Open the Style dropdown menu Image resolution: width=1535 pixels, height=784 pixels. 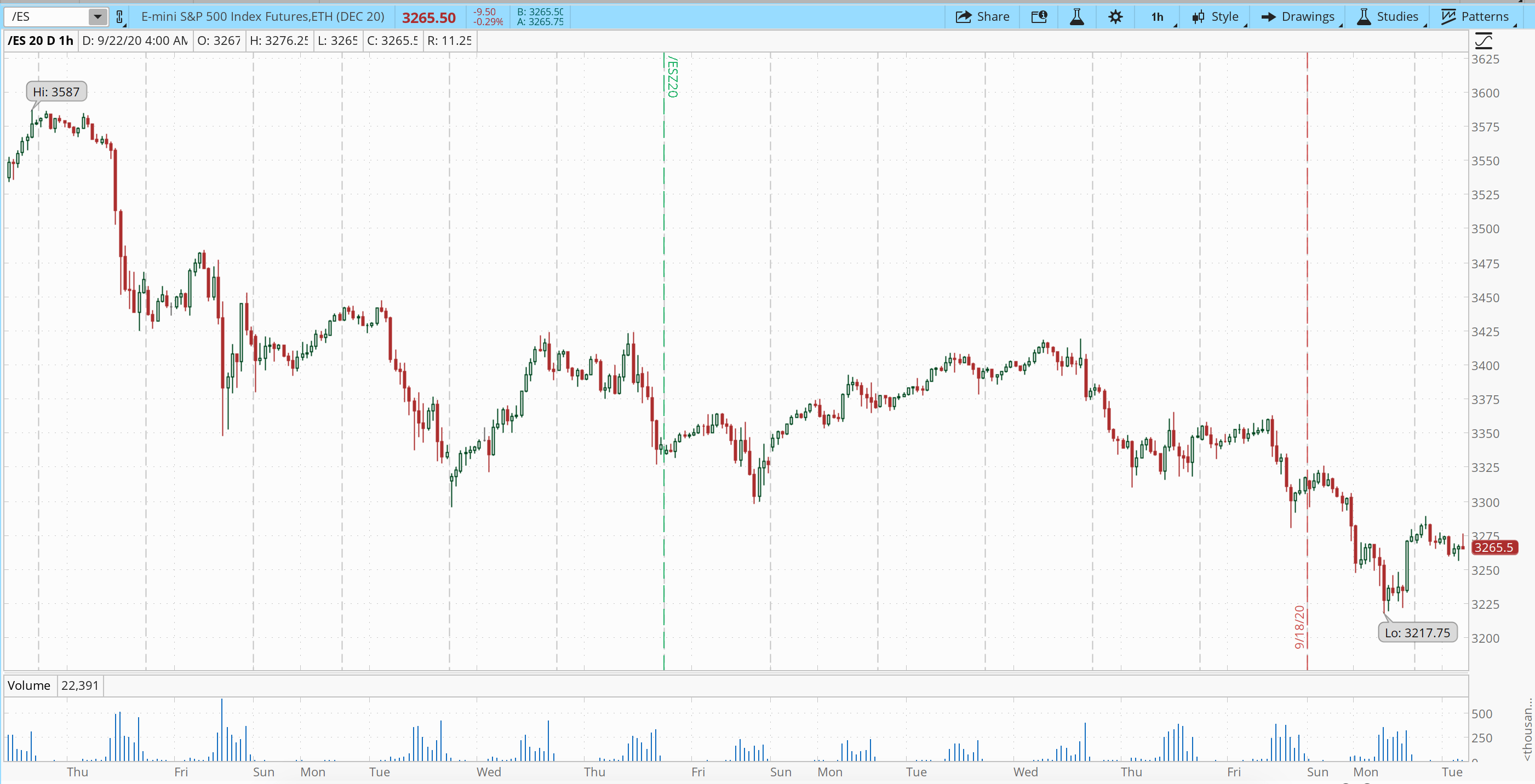click(x=1216, y=16)
